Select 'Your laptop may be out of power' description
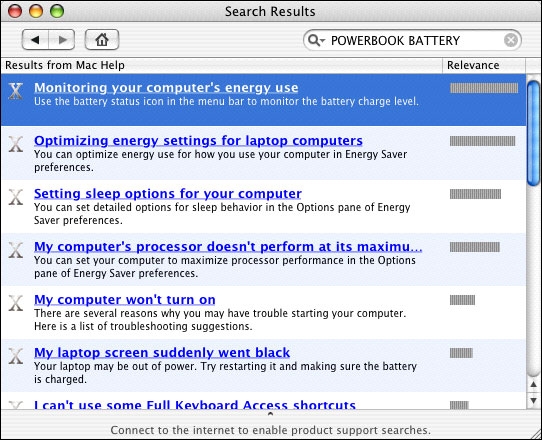The width and height of the screenshot is (542, 440). (x=225, y=373)
